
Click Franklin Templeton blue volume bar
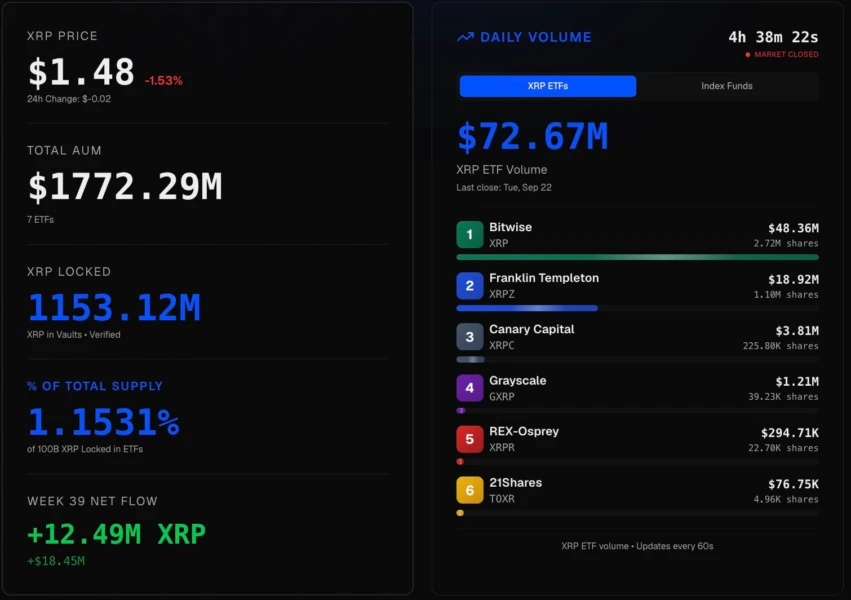pos(527,308)
